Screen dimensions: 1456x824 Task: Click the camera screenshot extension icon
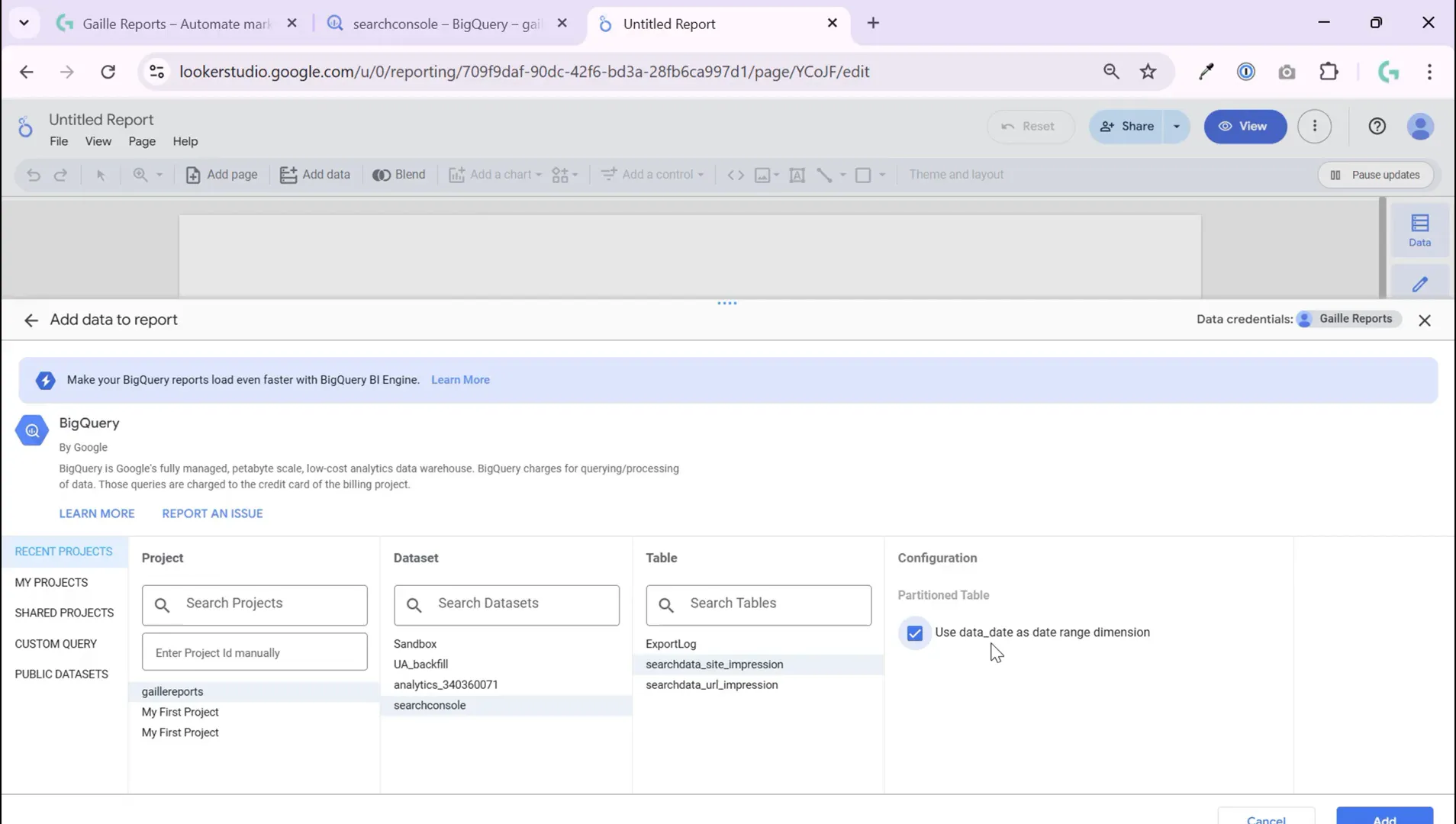coord(1287,72)
